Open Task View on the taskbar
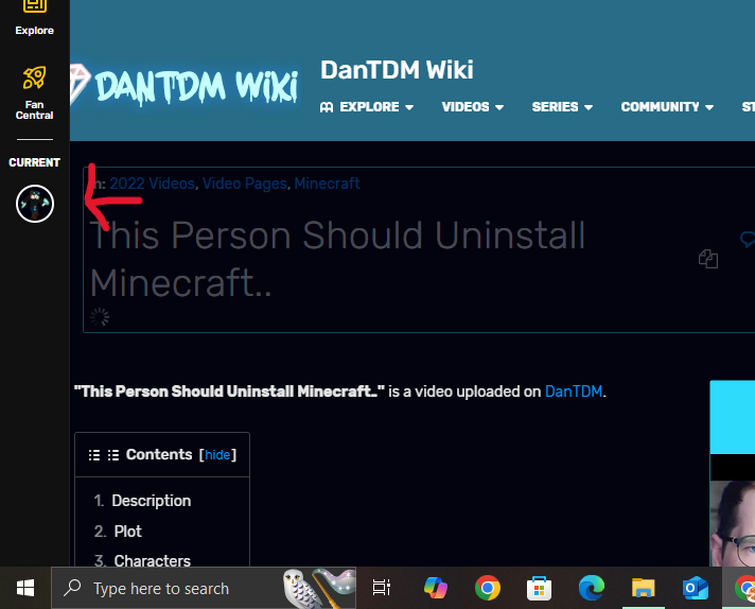The image size is (755, 609). (x=381, y=588)
